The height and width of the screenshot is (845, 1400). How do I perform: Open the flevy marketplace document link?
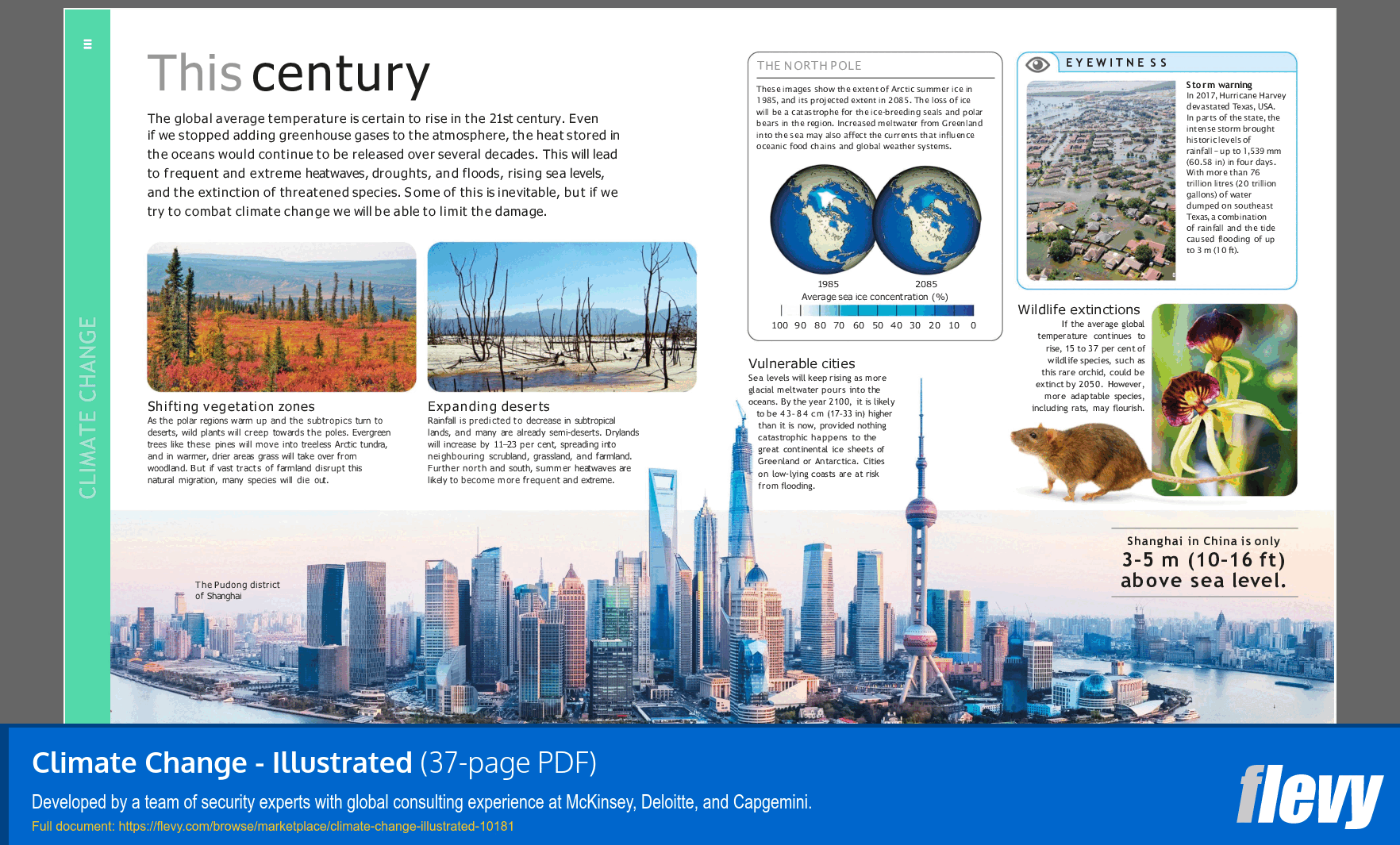(273, 826)
